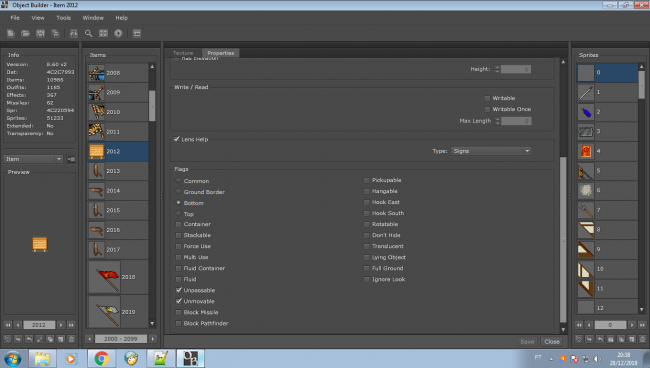
Task: Select item 2013 in the Items list
Action: [118, 171]
